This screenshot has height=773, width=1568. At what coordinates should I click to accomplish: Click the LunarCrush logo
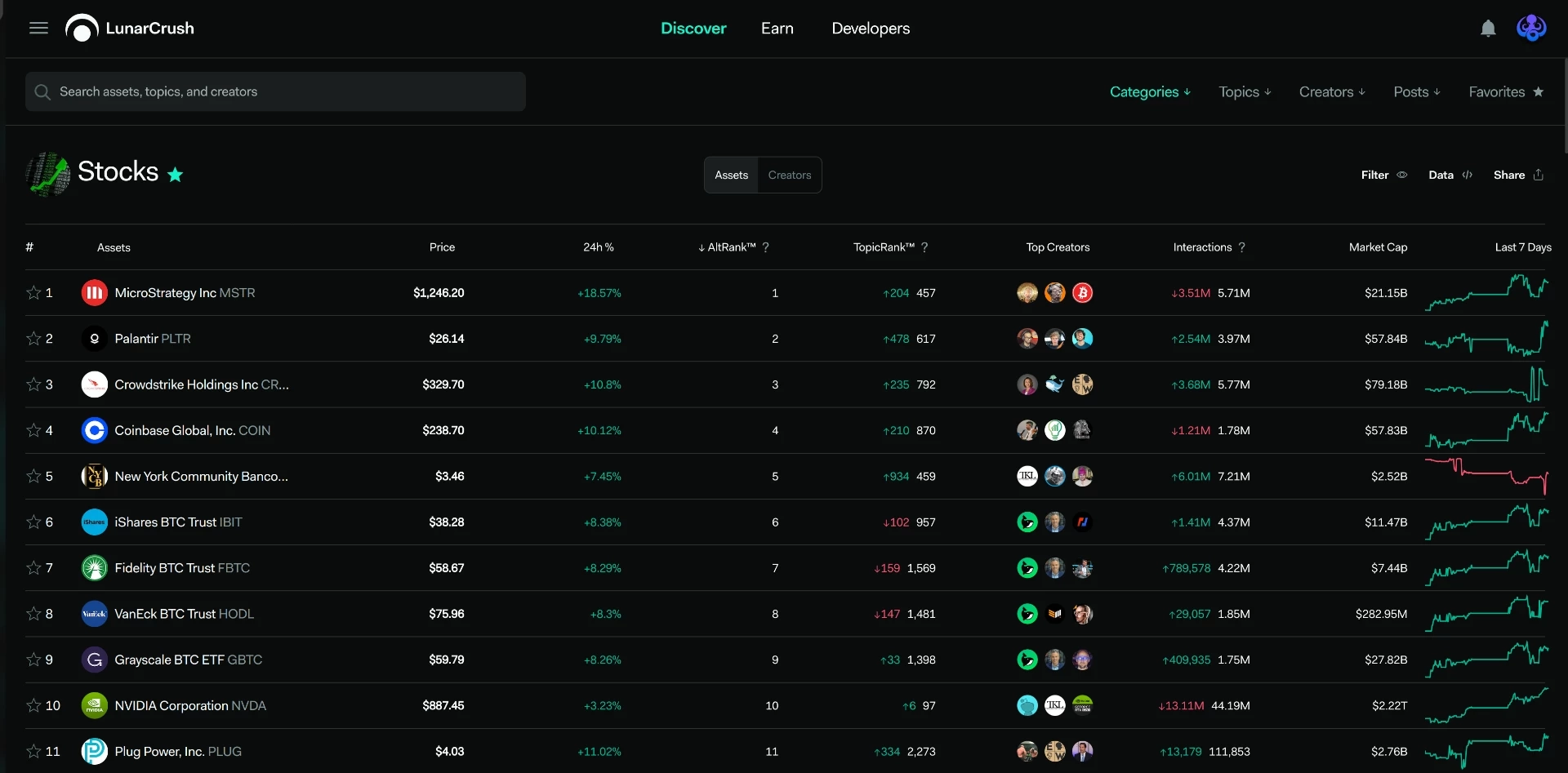pyautogui.click(x=130, y=29)
